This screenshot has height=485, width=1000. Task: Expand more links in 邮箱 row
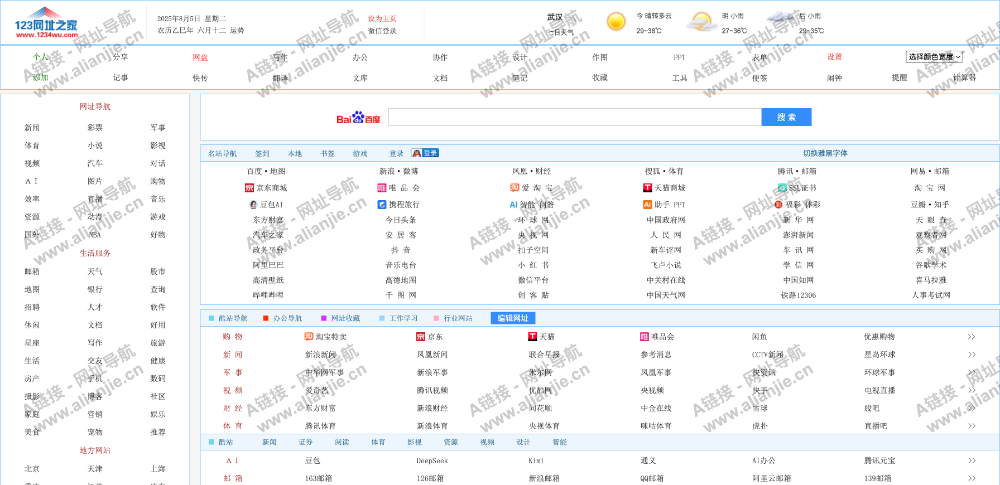(971, 478)
